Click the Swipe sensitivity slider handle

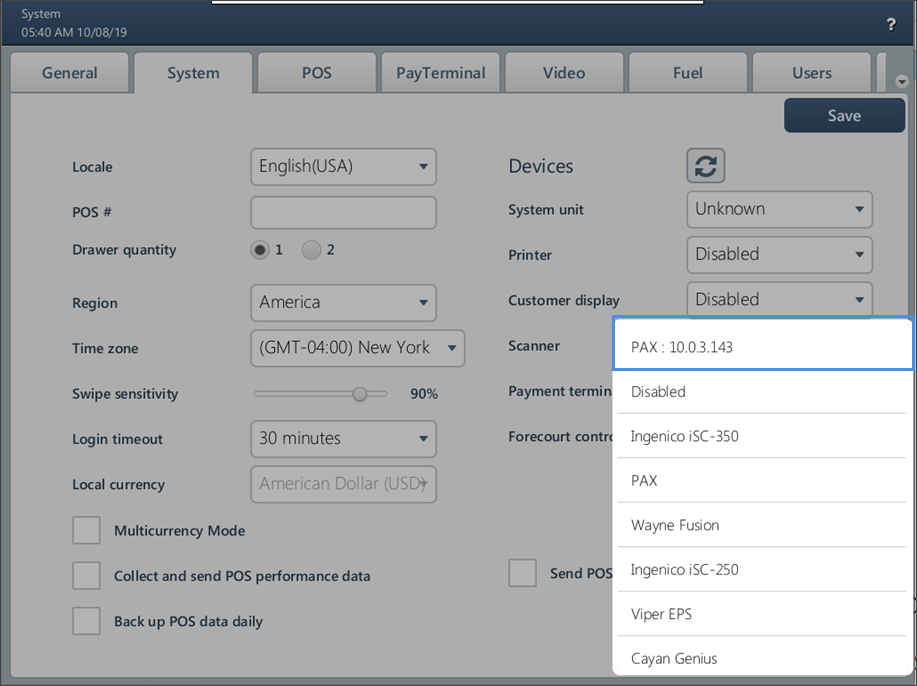pos(359,394)
